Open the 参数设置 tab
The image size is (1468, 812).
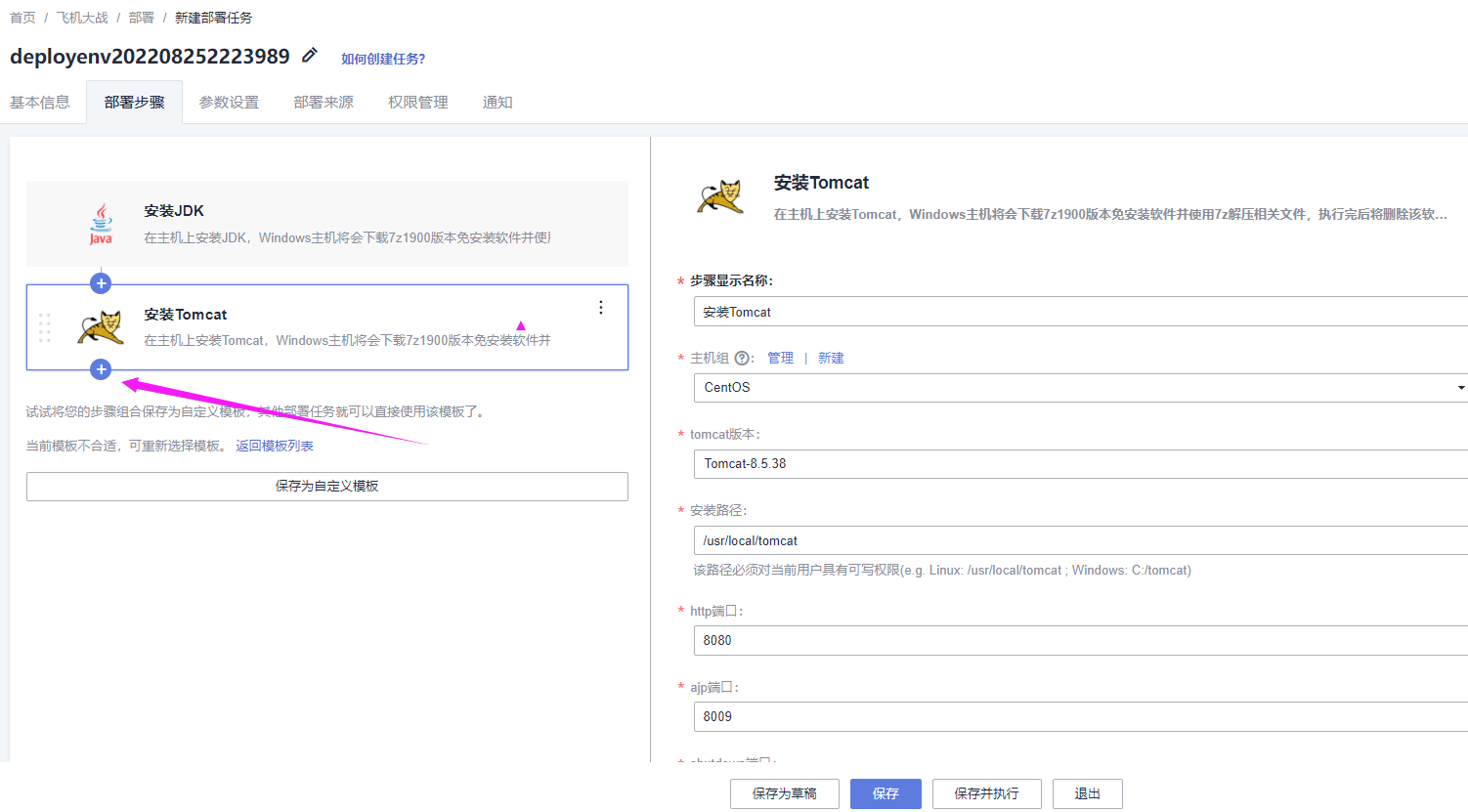click(230, 102)
